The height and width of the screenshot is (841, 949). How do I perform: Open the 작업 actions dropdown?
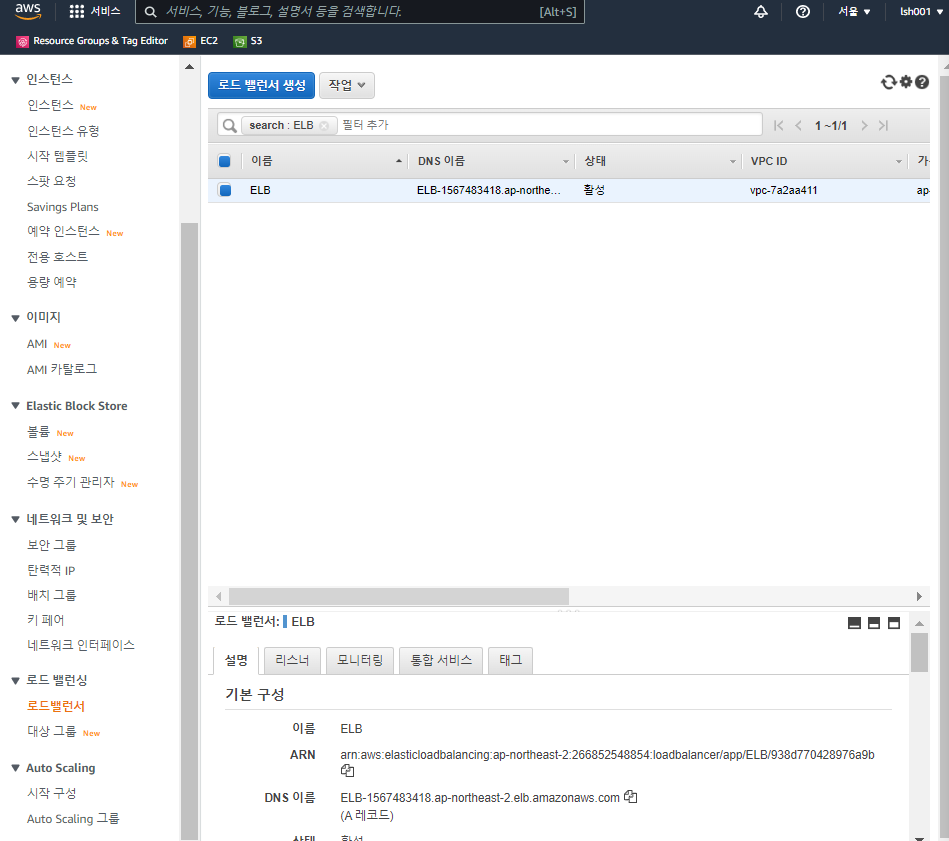pyautogui.click(x=347, y=85)
